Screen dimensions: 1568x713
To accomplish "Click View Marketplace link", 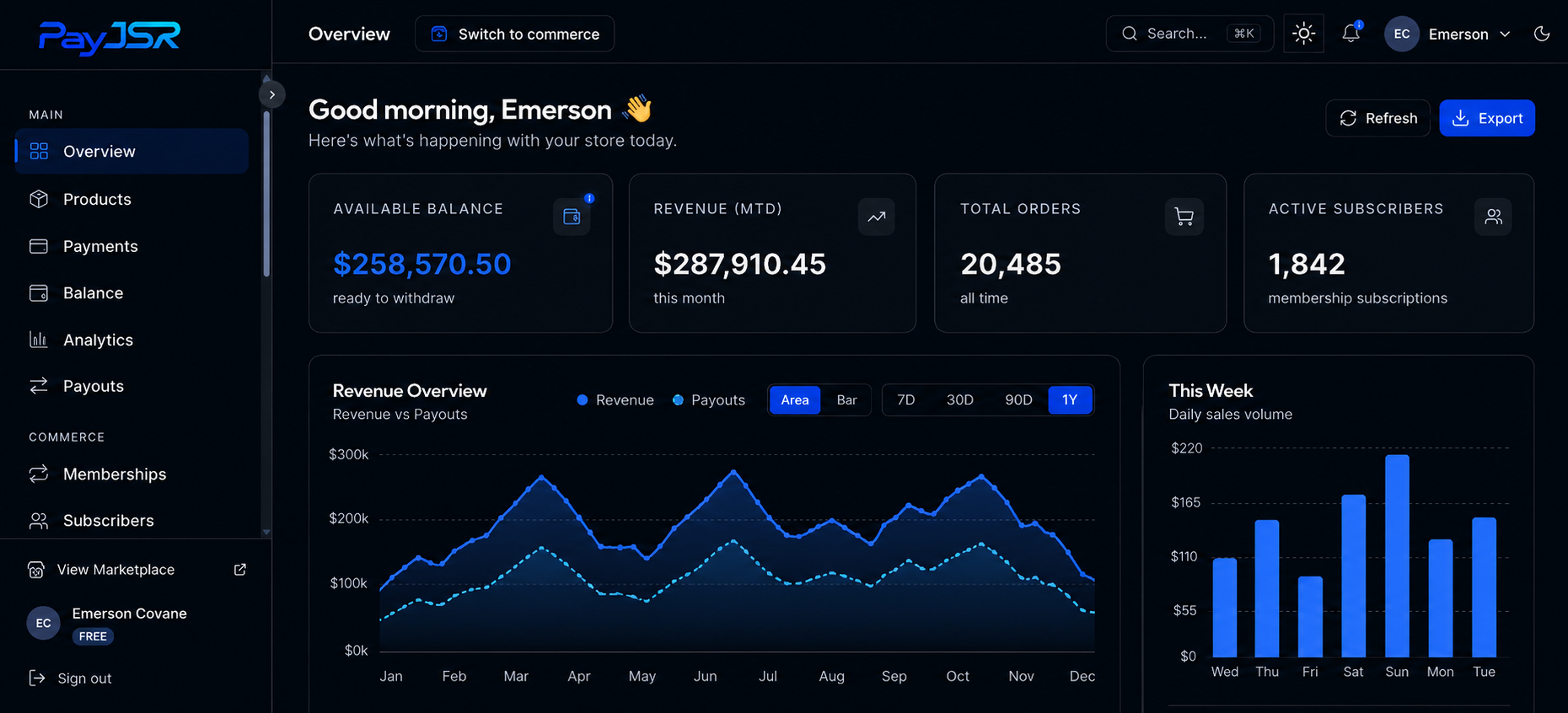I will tap(137, 570).
